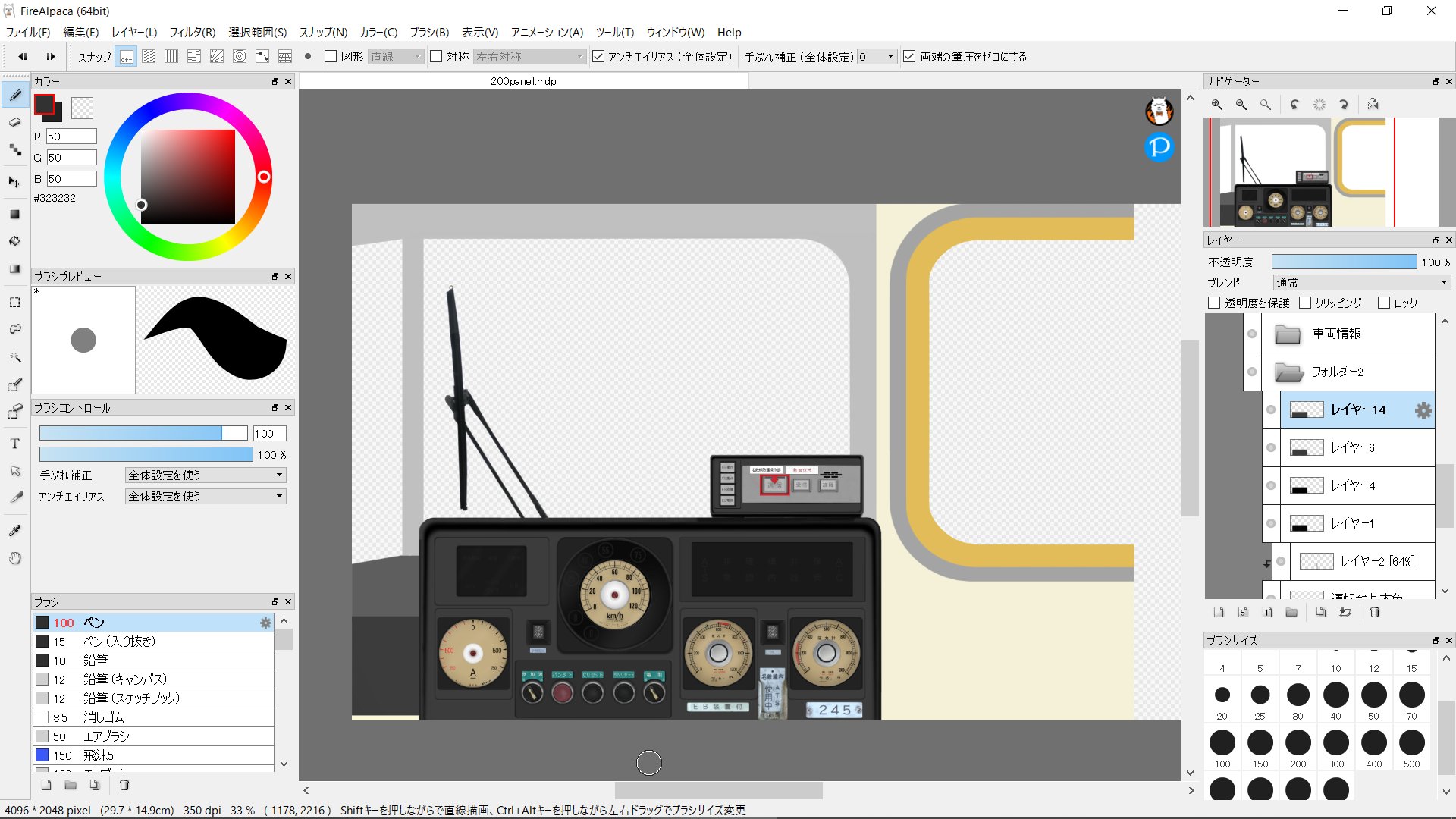Enable layer ロック checkbox
1456x819 pixels.
(1384, 303)
